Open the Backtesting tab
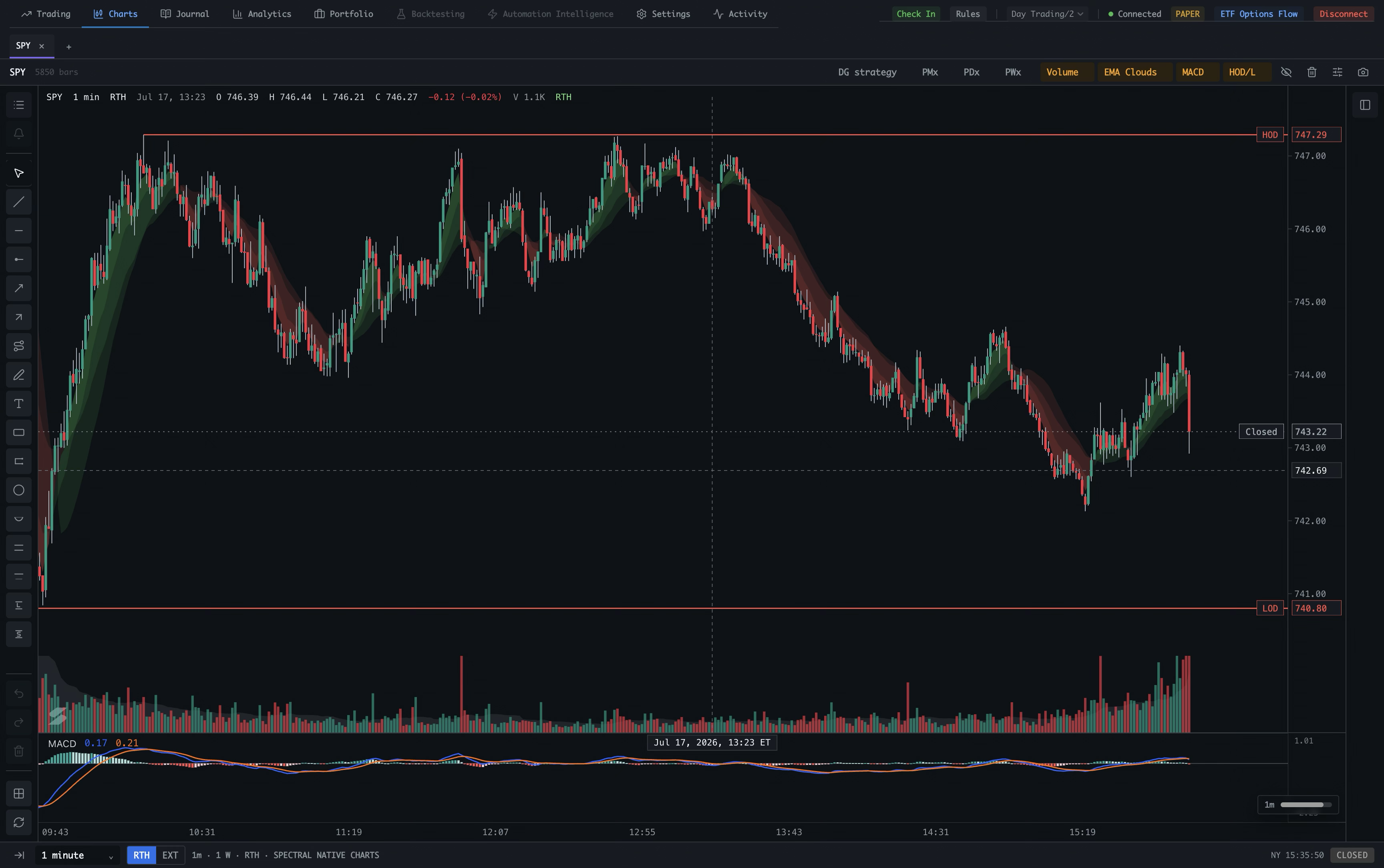 (430, 14)
